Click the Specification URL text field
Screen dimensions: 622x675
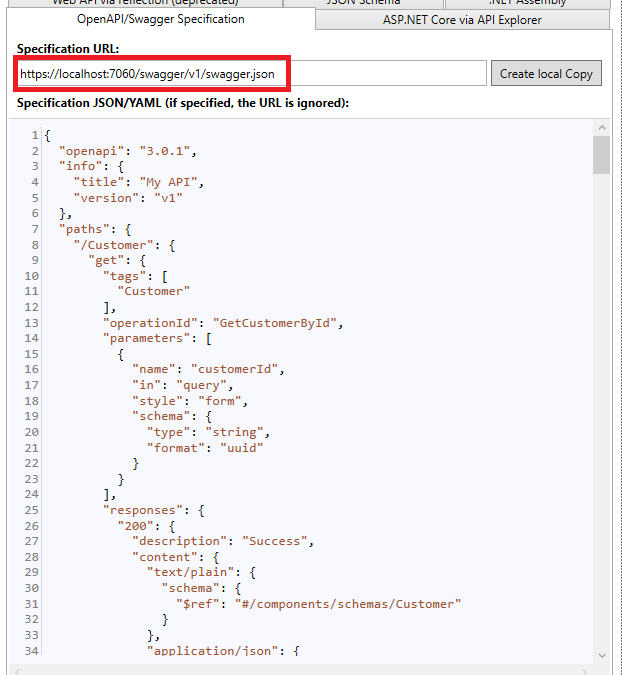(x=250, y=73)
